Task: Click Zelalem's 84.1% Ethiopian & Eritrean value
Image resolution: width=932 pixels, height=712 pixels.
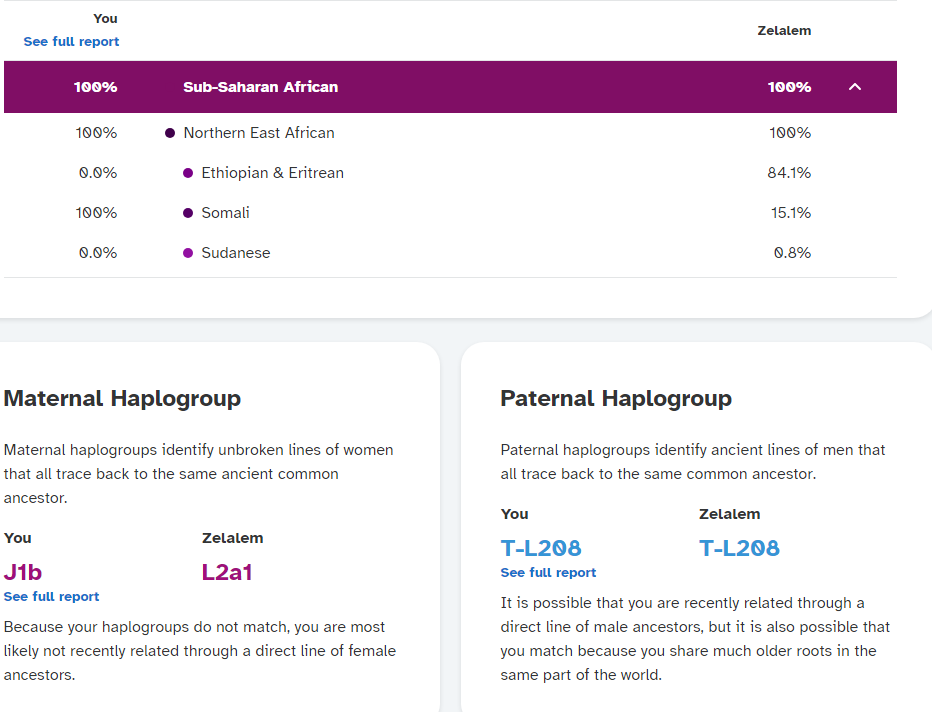Action: pyautogui.click(x=788, y=173)
